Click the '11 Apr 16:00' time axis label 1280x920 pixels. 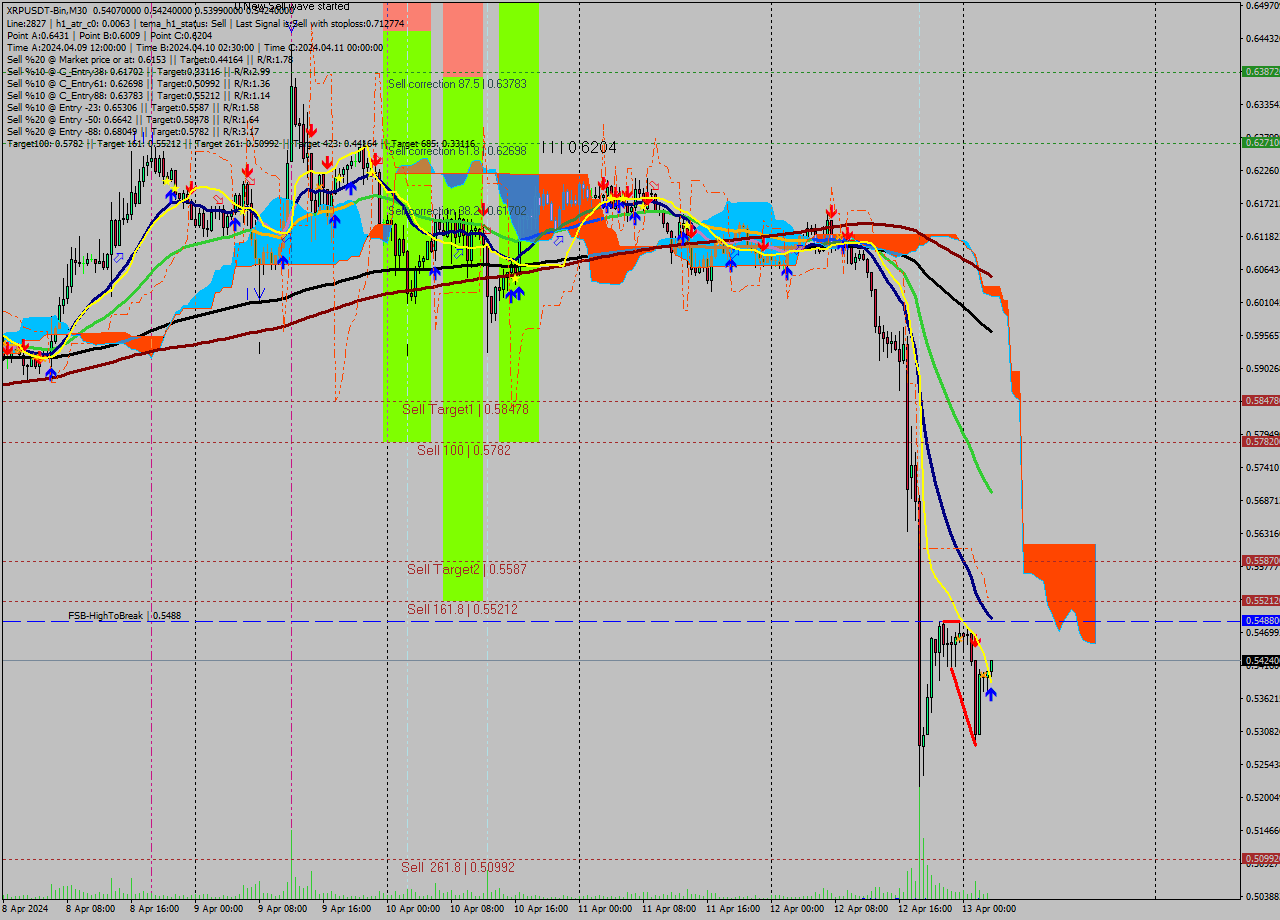pos(733,909)
